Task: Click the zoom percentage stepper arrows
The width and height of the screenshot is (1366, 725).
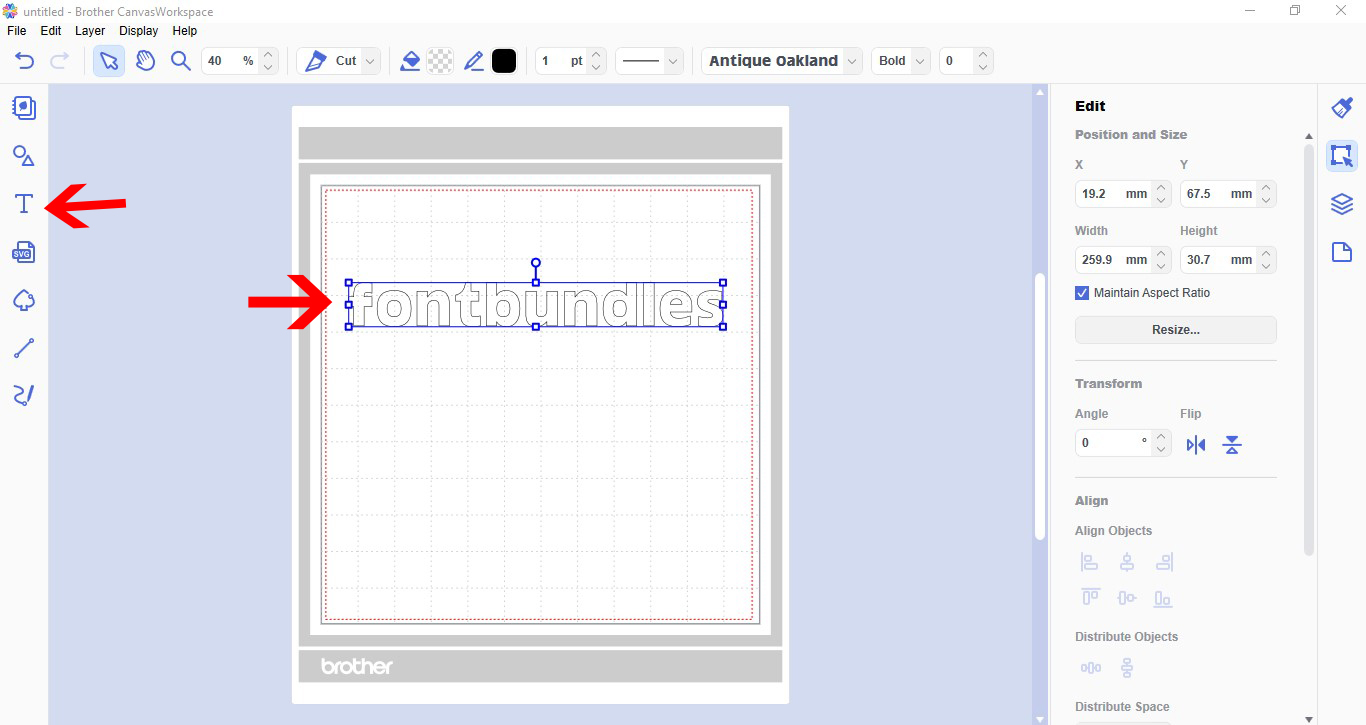Action: [x=267, y=61]
